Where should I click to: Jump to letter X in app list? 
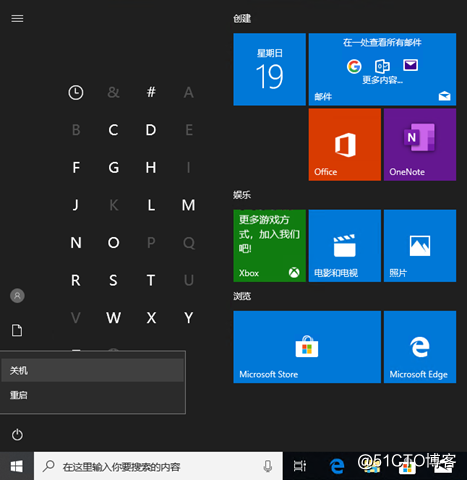click(151, 318)
